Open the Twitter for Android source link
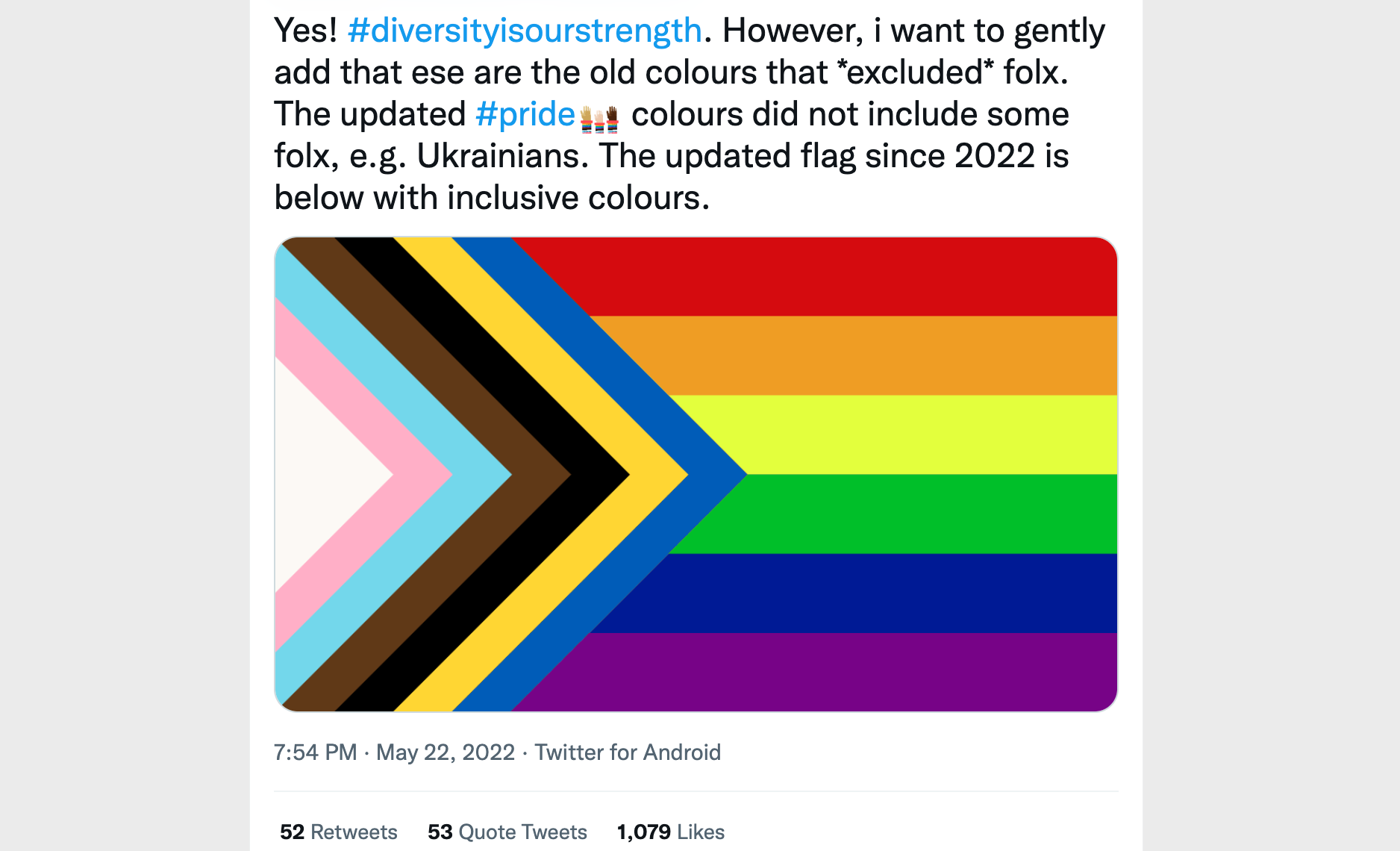 [x=628, y=752]
